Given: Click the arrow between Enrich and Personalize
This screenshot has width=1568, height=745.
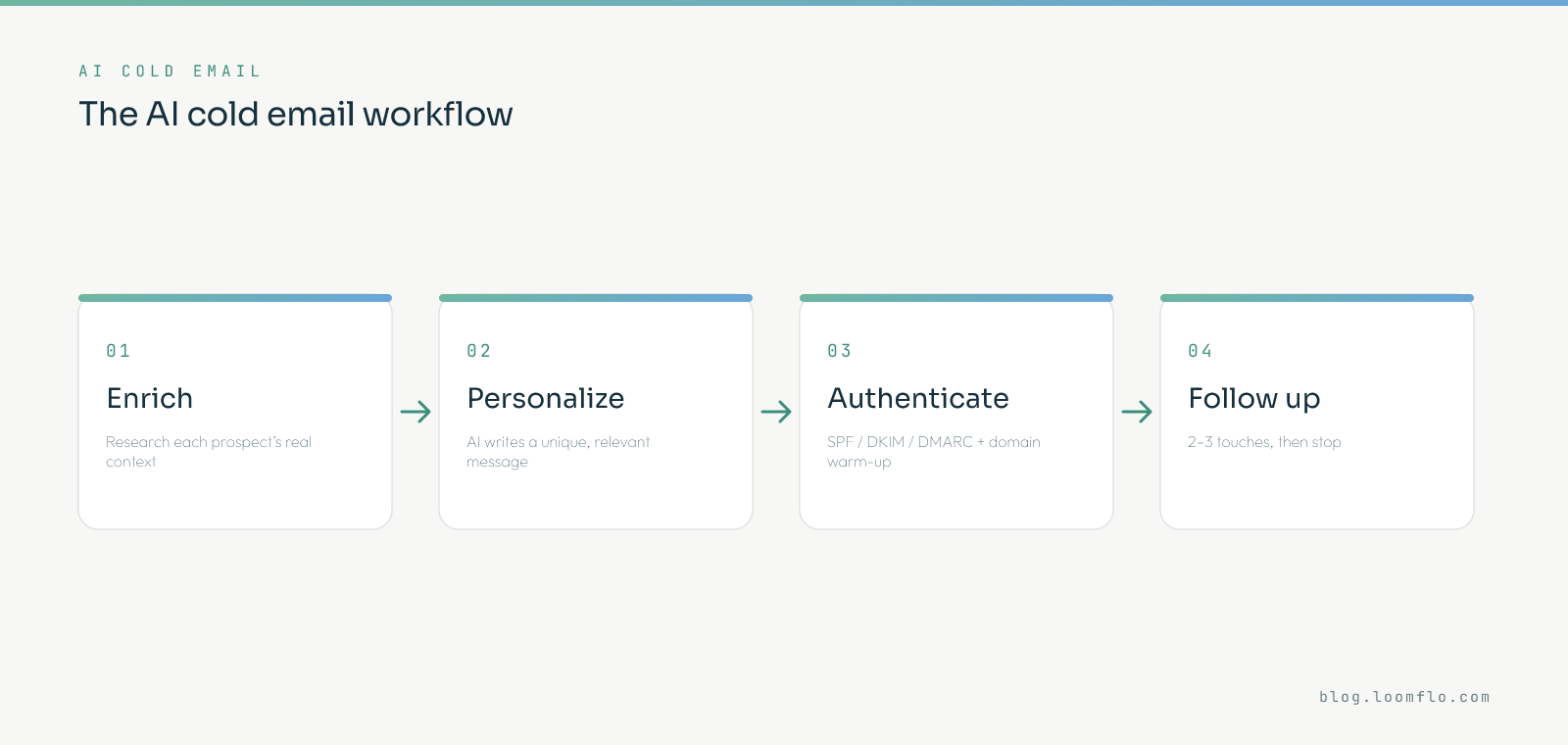Looking at the screenshot, I should coord(416,412).
